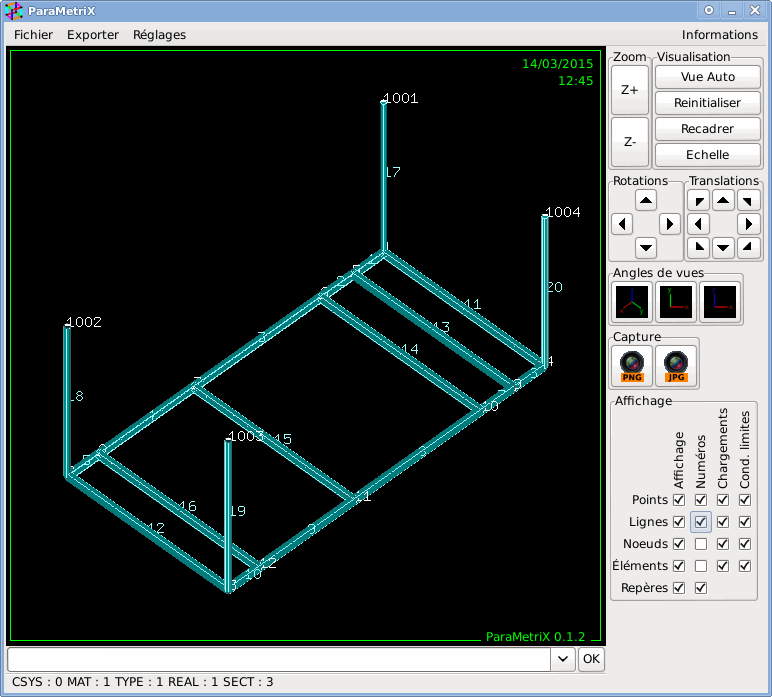This screenshot has width=772, height=697.
Task: Rotate the view downward
Action: pyautogui.click(x=645, y=248)
